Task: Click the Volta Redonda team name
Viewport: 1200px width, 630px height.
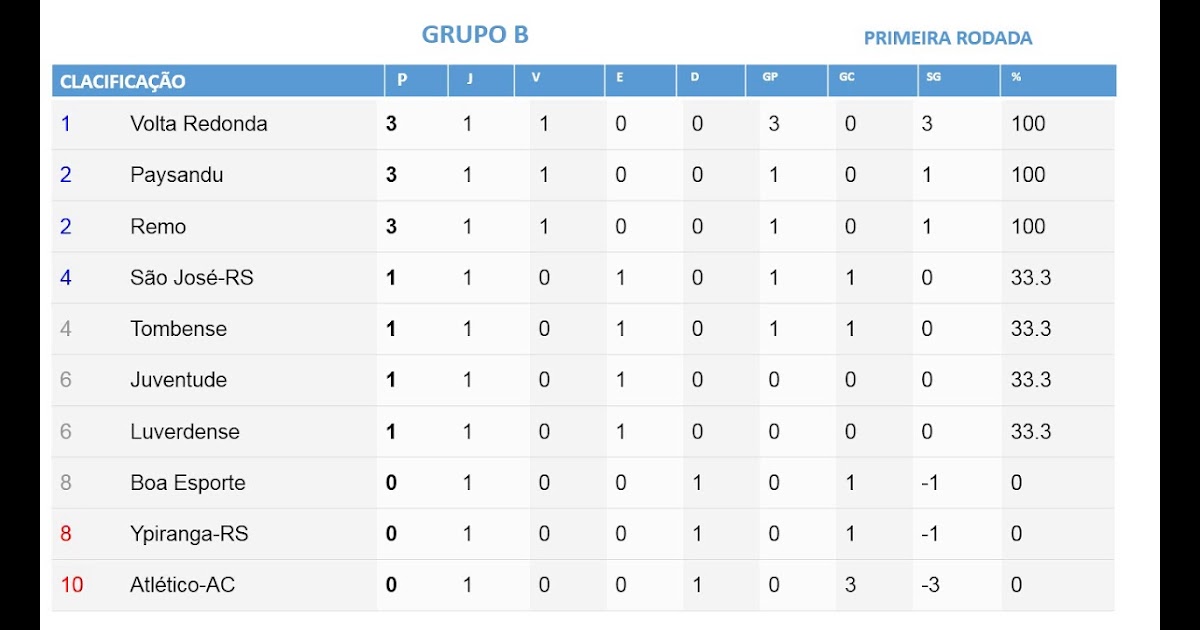Action: coord(199,124)
